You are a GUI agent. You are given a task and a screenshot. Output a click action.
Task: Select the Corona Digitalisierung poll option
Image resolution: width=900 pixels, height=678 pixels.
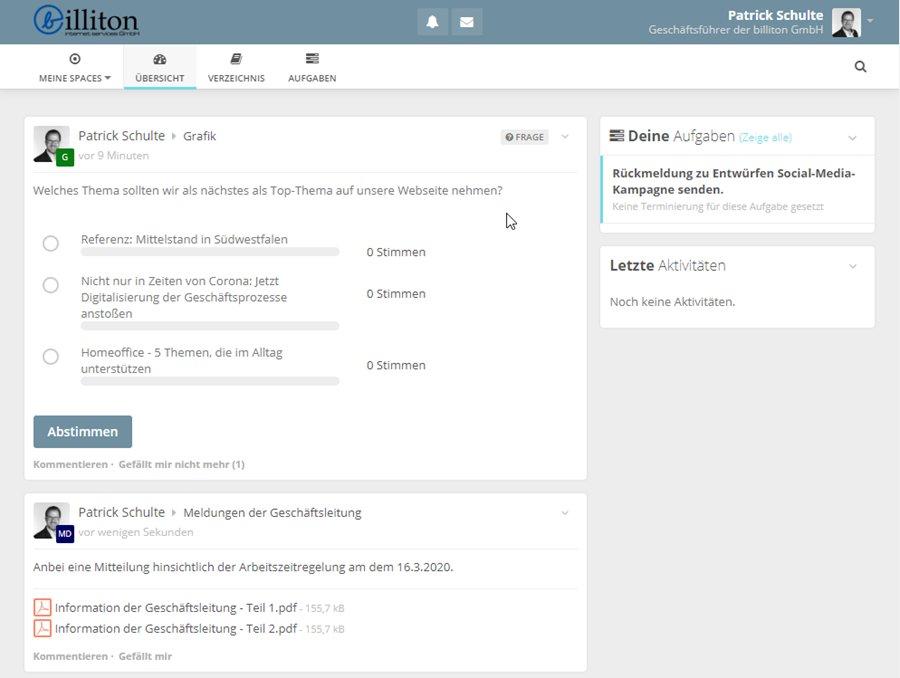pyautogui.click(x=51, y=285)
